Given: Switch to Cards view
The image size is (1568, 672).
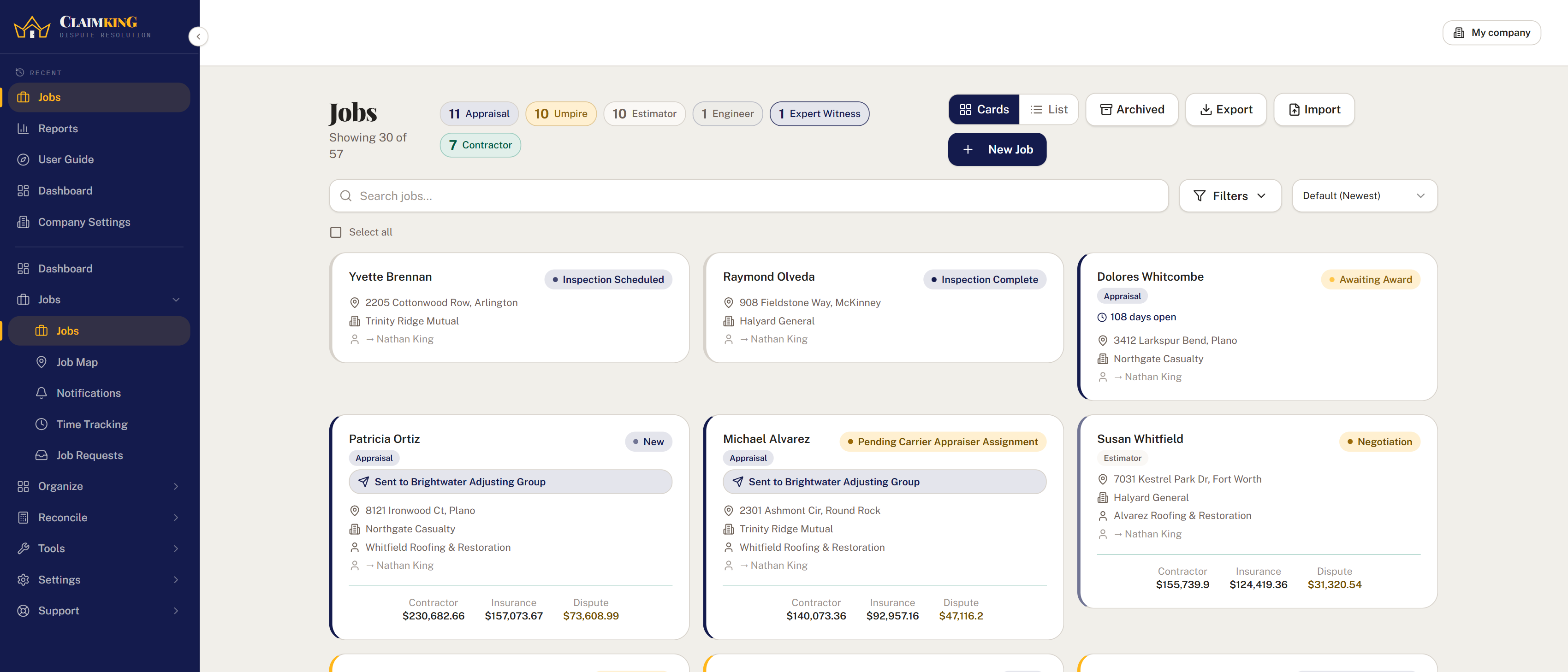Looking at the screenshot, I should (984, 110).
